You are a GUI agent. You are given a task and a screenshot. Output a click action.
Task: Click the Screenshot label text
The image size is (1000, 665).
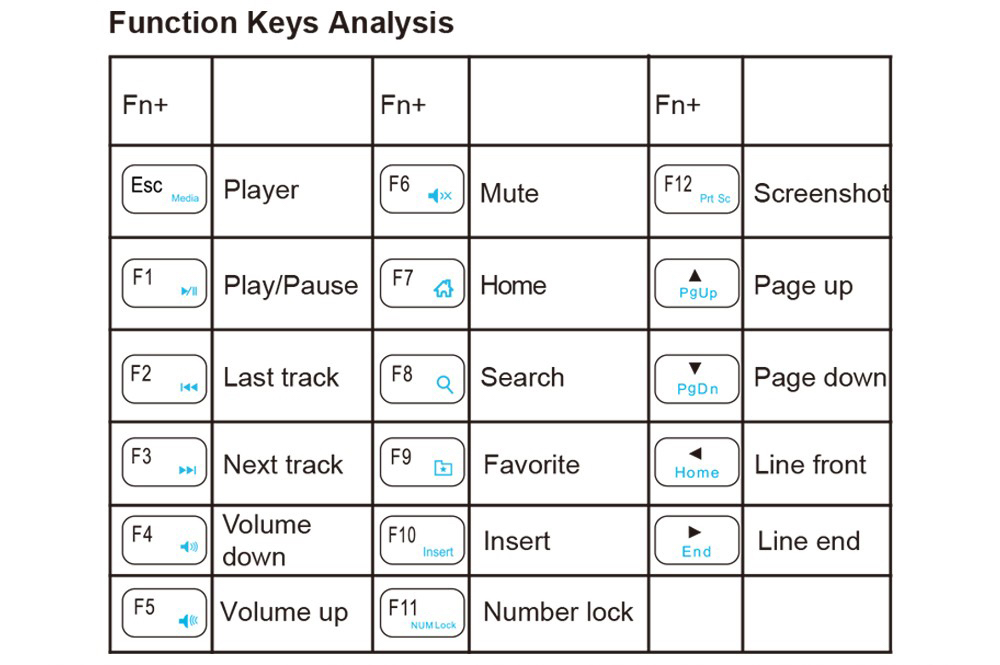tap(821, 193)
